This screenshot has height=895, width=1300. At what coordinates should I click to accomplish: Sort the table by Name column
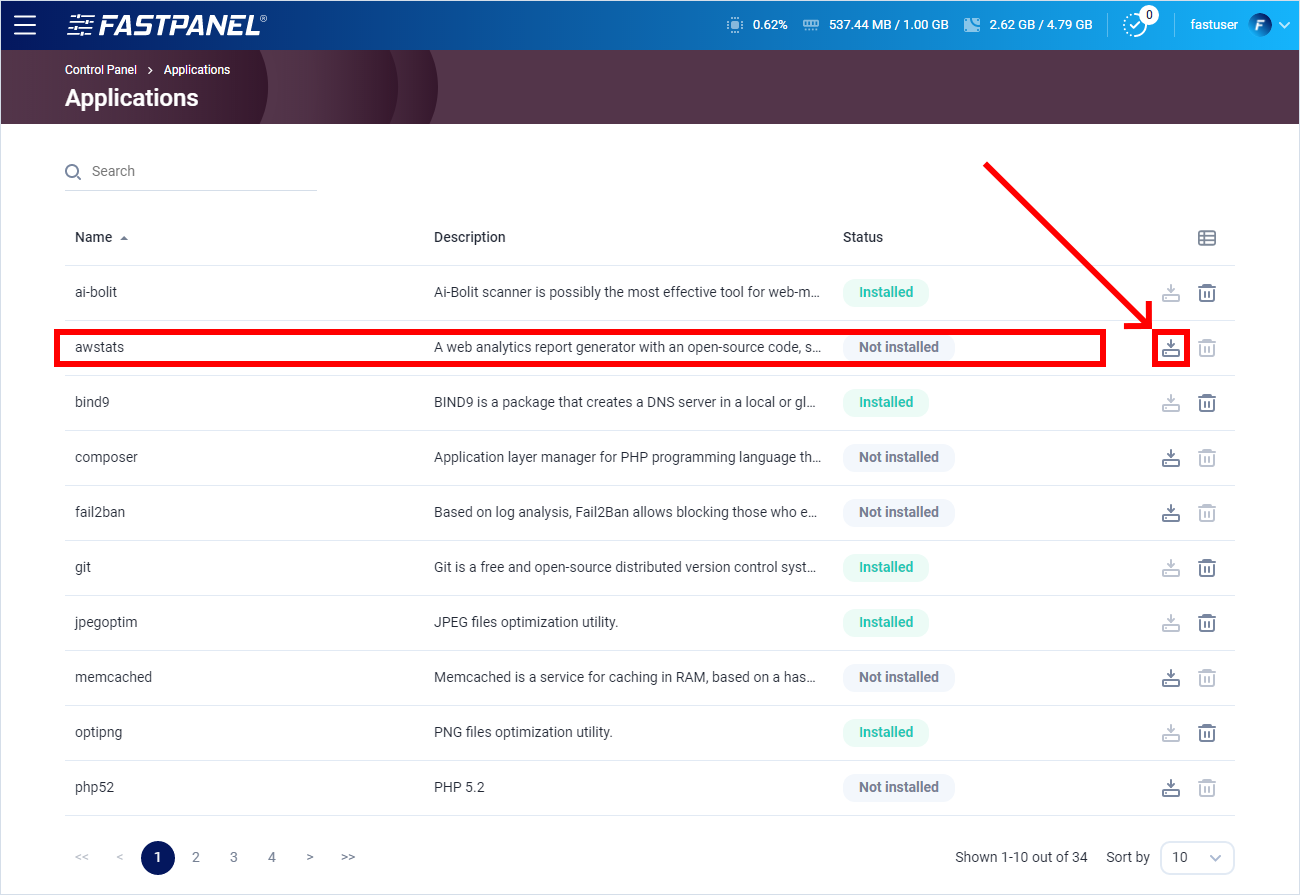click(100, 237)
